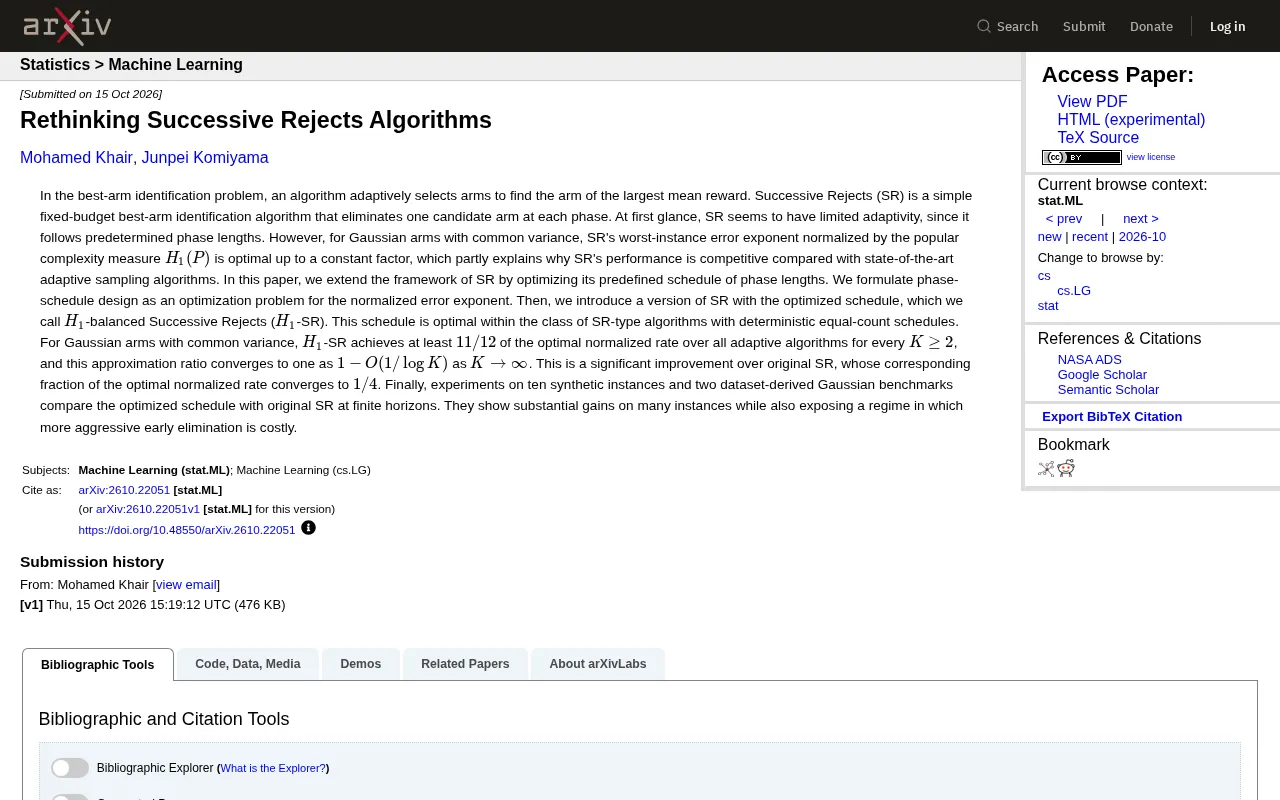Open the 'recent' stat.ML listings
The image size is (1280, 800).
[x=1090, y=237]
